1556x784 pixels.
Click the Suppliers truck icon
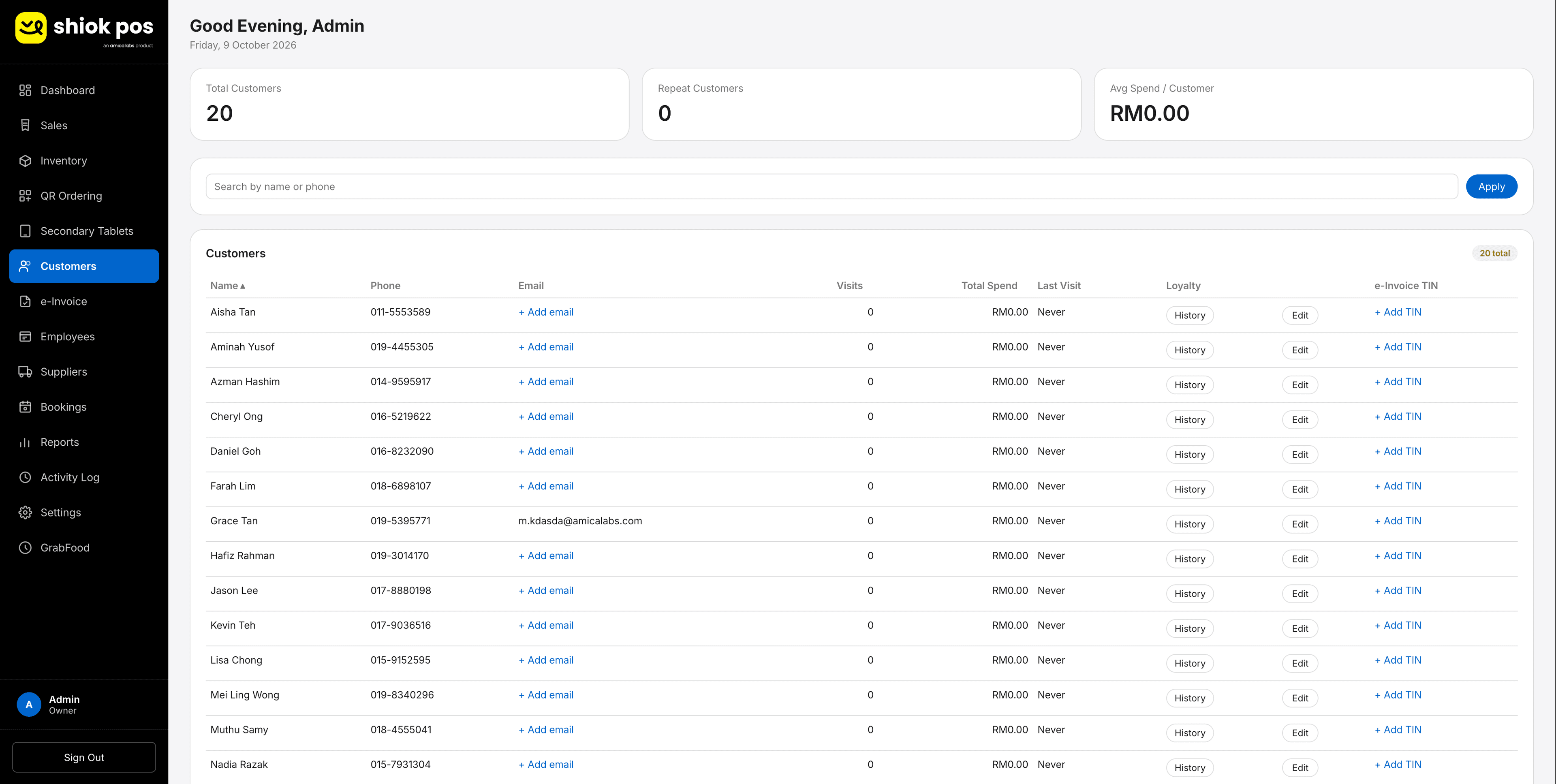25,372
